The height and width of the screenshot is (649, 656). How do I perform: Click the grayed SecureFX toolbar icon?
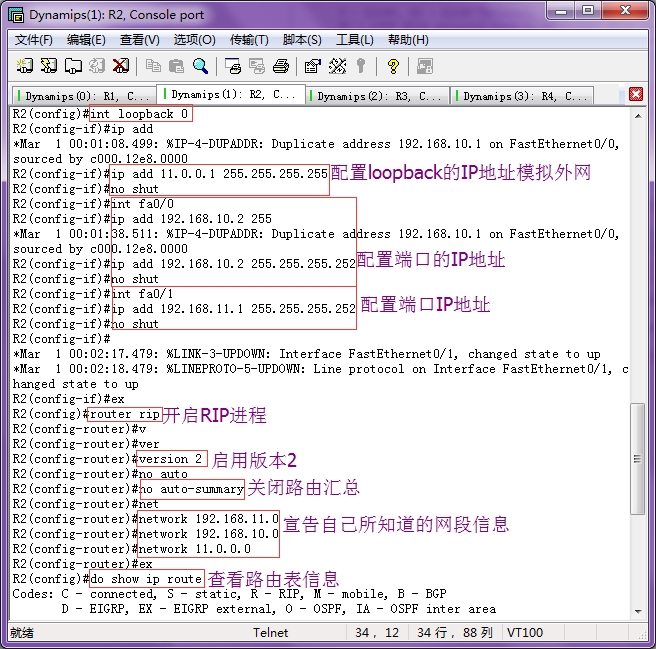[x=425, y=66]
